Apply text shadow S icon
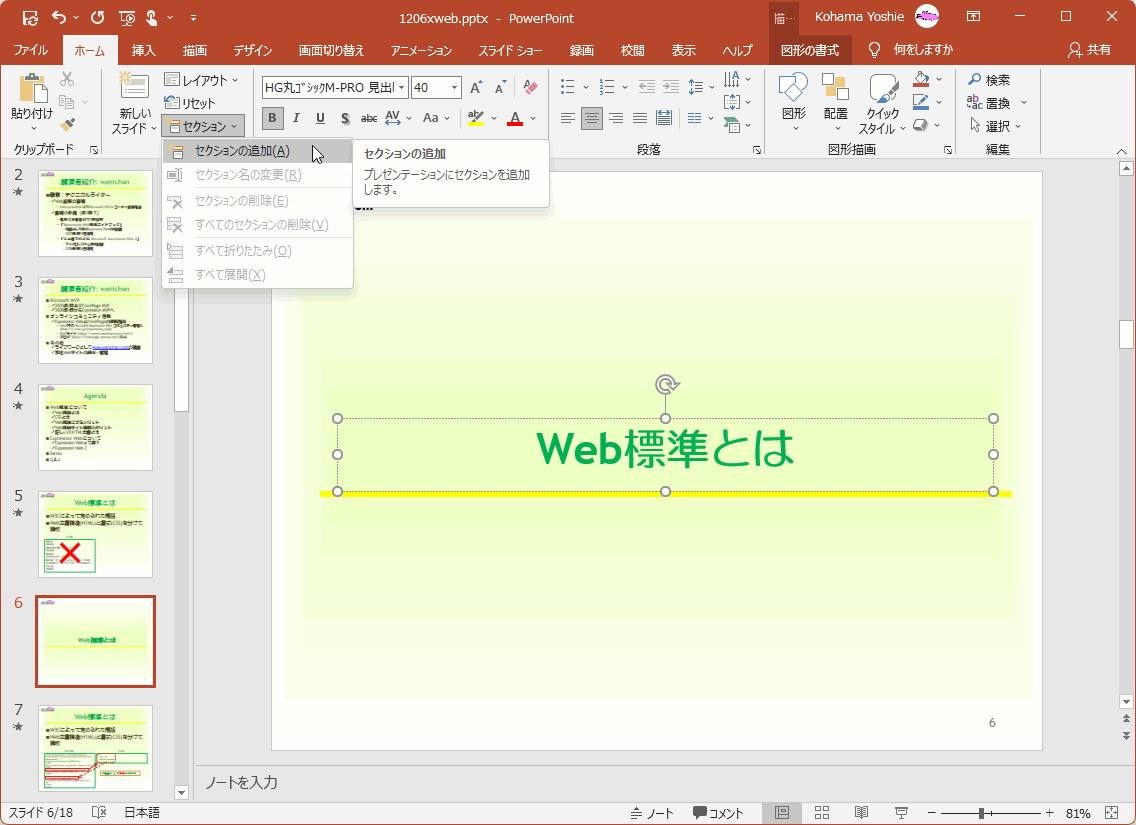The image size is (1136, 825). (345, 118)
